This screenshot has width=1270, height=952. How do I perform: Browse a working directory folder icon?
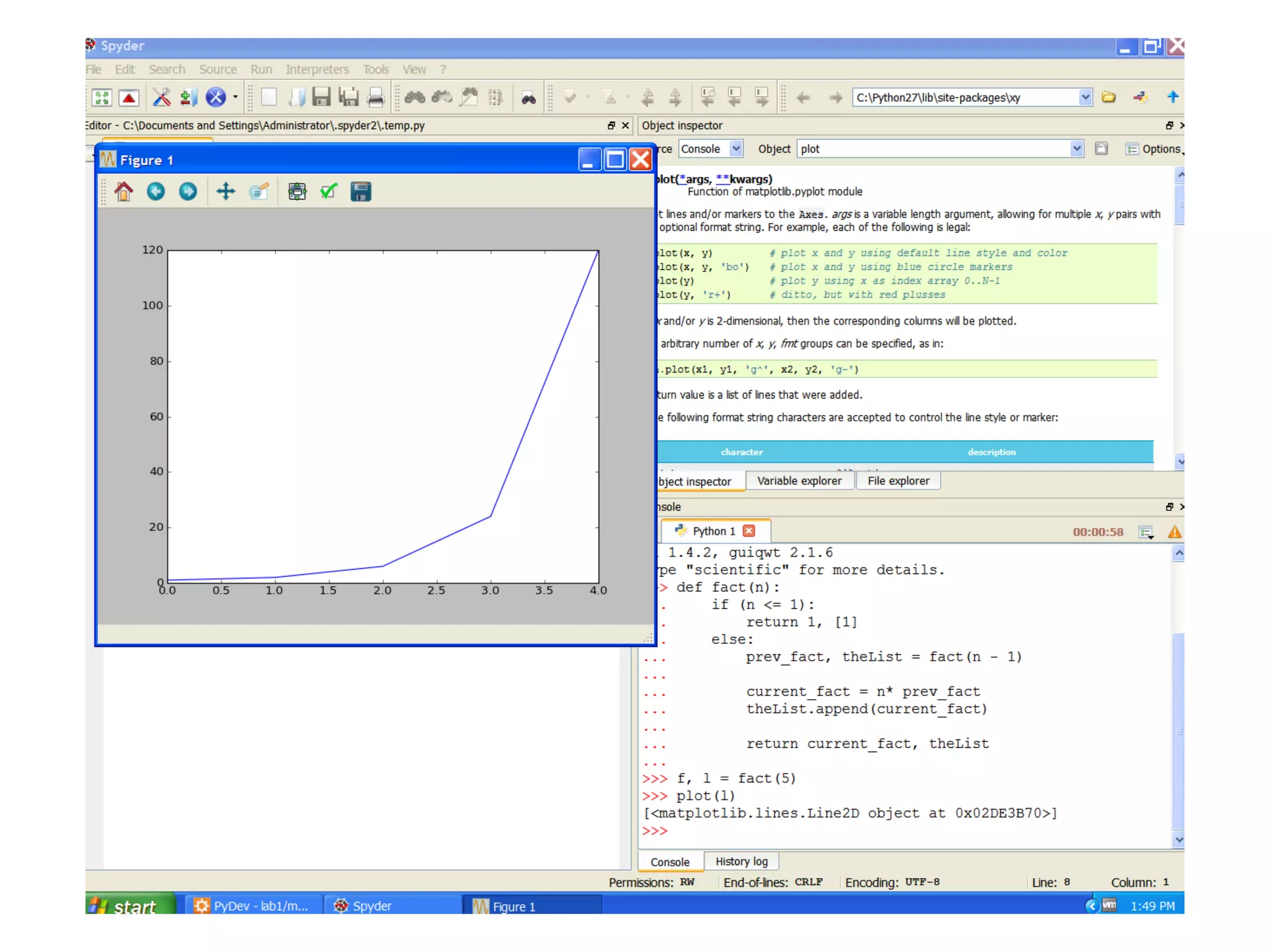pos(1109,97)
